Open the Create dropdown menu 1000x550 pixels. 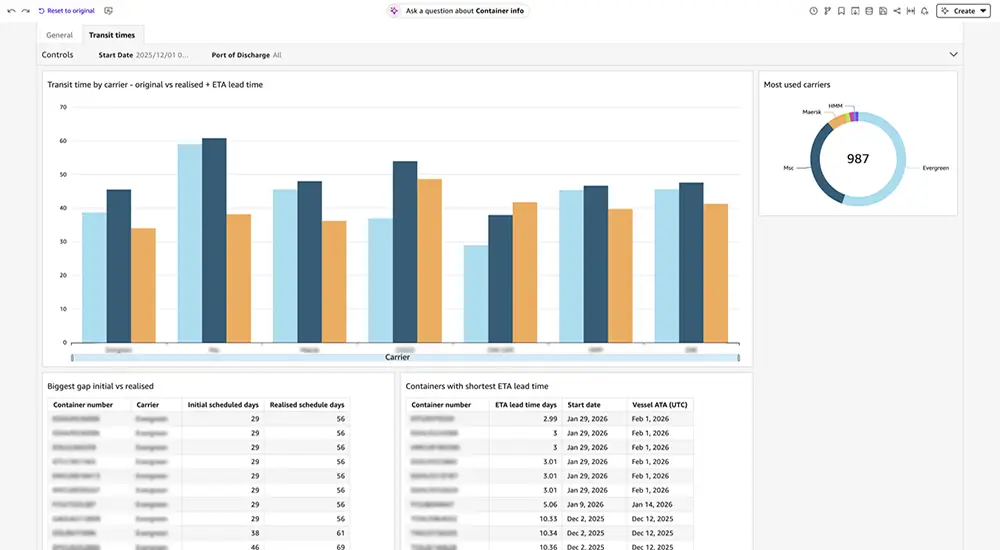tap(963, 11)
